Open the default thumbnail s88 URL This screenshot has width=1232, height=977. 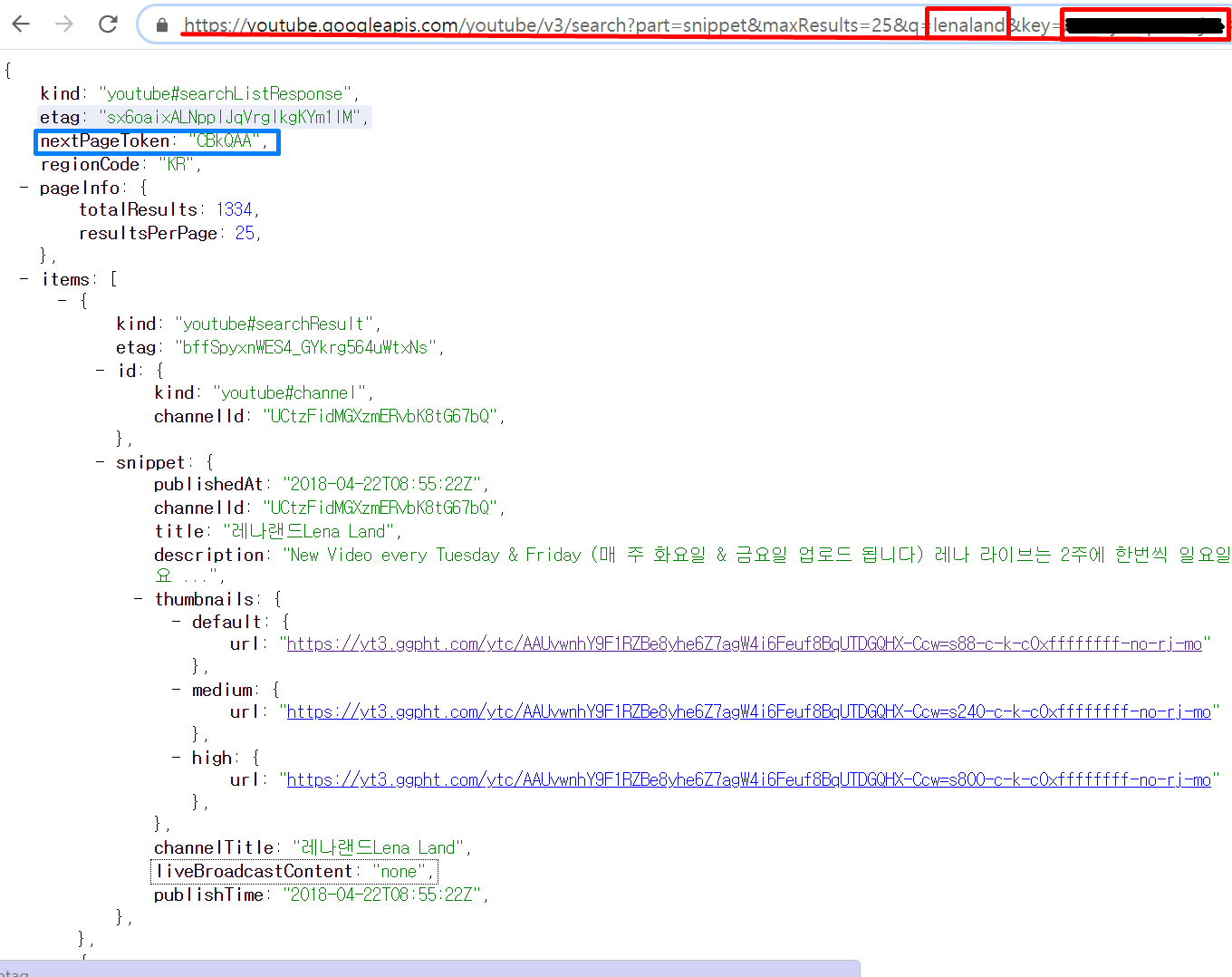click(x=745, y=643)
